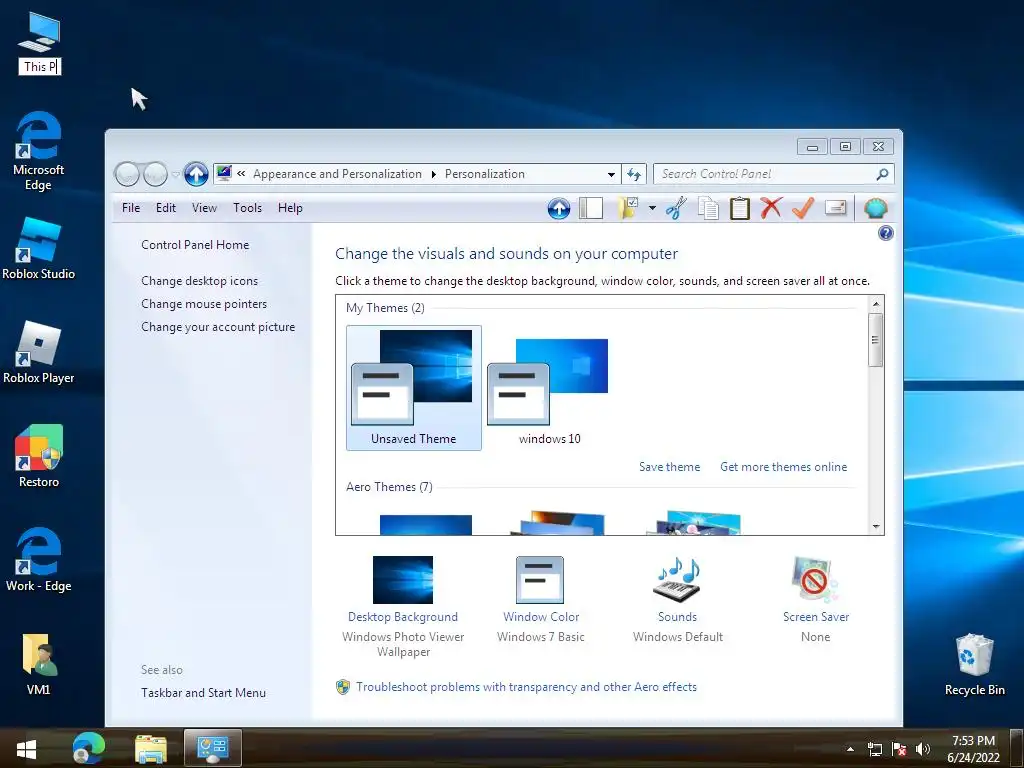Open the View menu
This screenshot has height=768, width=1024.
(x=204, y=208)
